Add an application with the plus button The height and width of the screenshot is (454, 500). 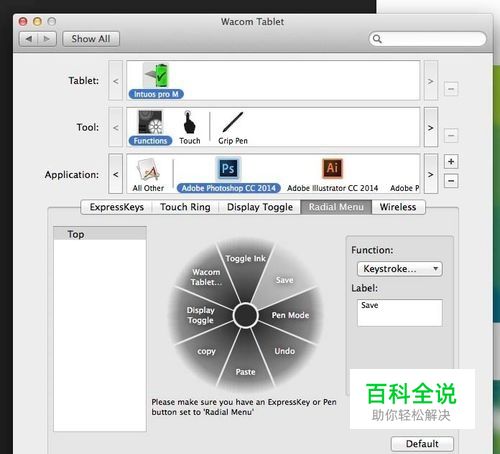pos(451,162)
